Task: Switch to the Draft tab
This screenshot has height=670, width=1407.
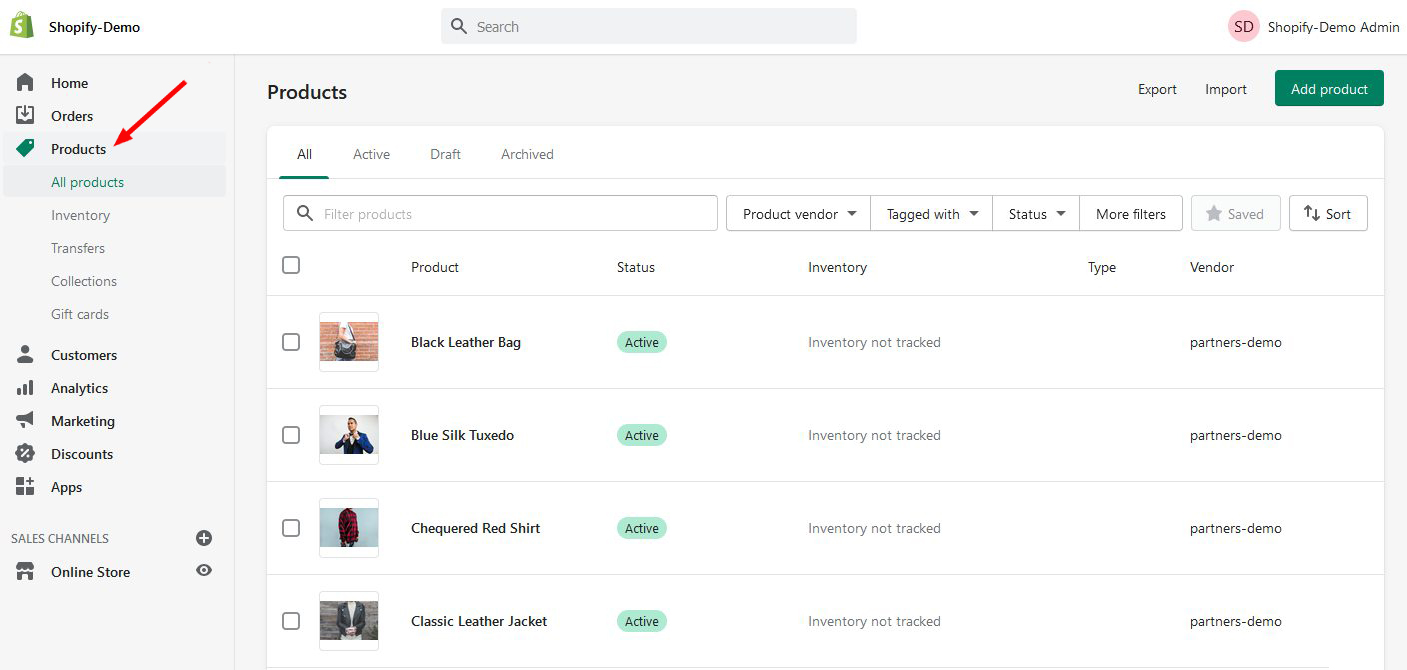Action: point(445,154)
